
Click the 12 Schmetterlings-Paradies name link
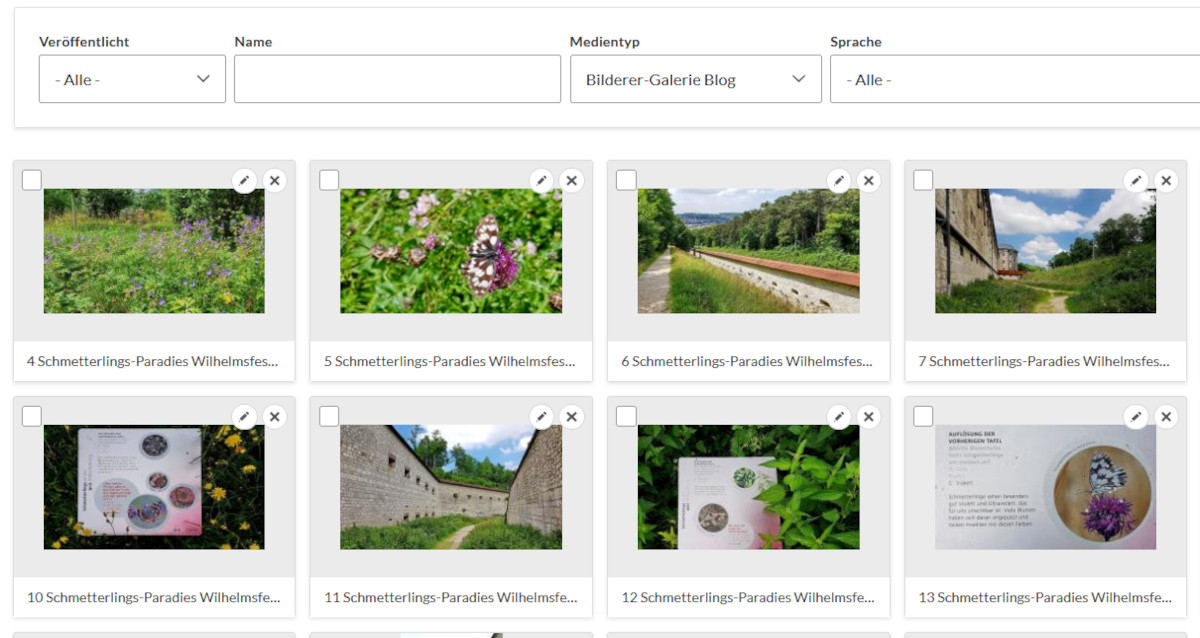tap(746, 597)
